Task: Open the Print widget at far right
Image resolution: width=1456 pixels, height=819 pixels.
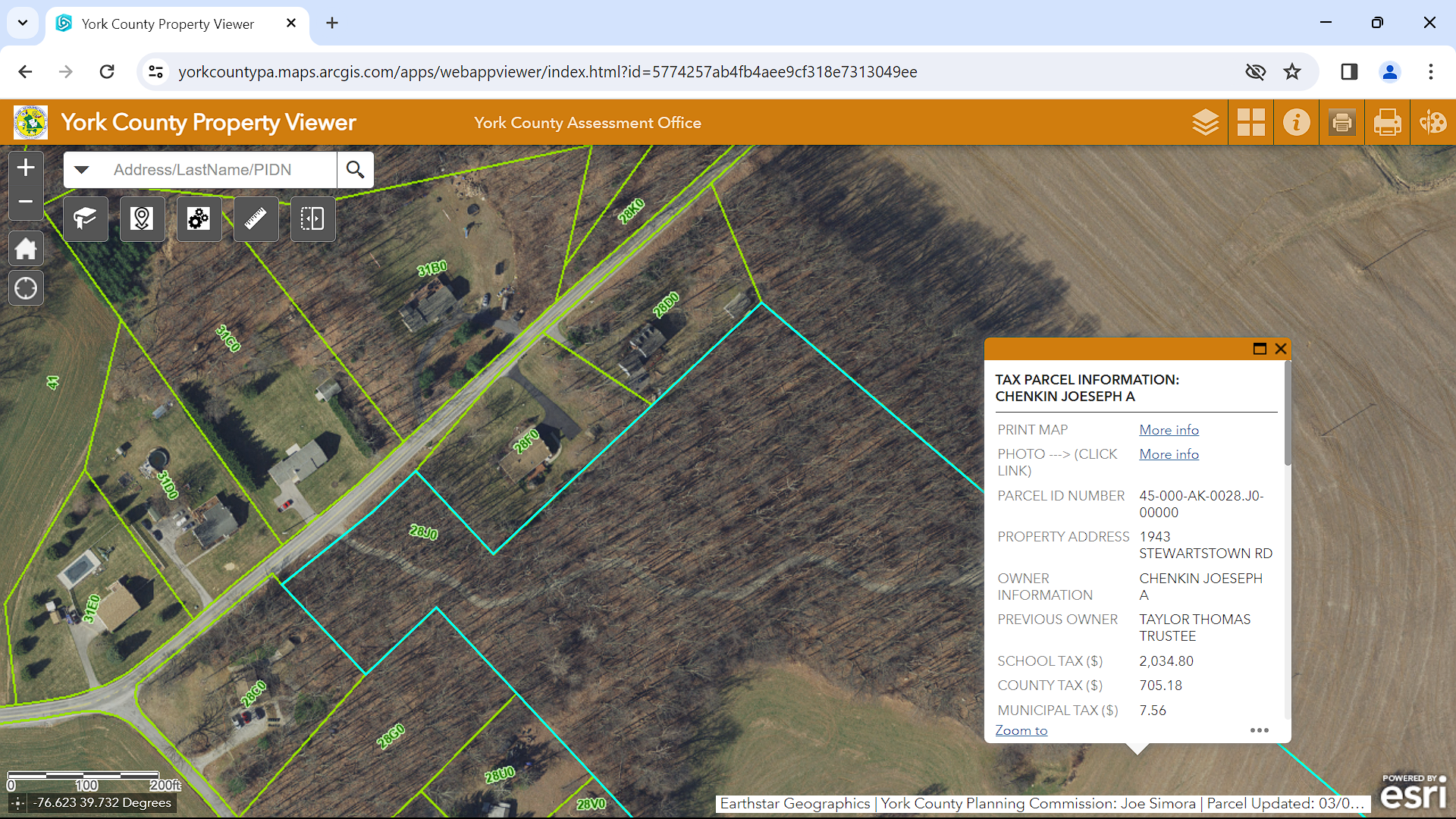Action: (1387, 122)
